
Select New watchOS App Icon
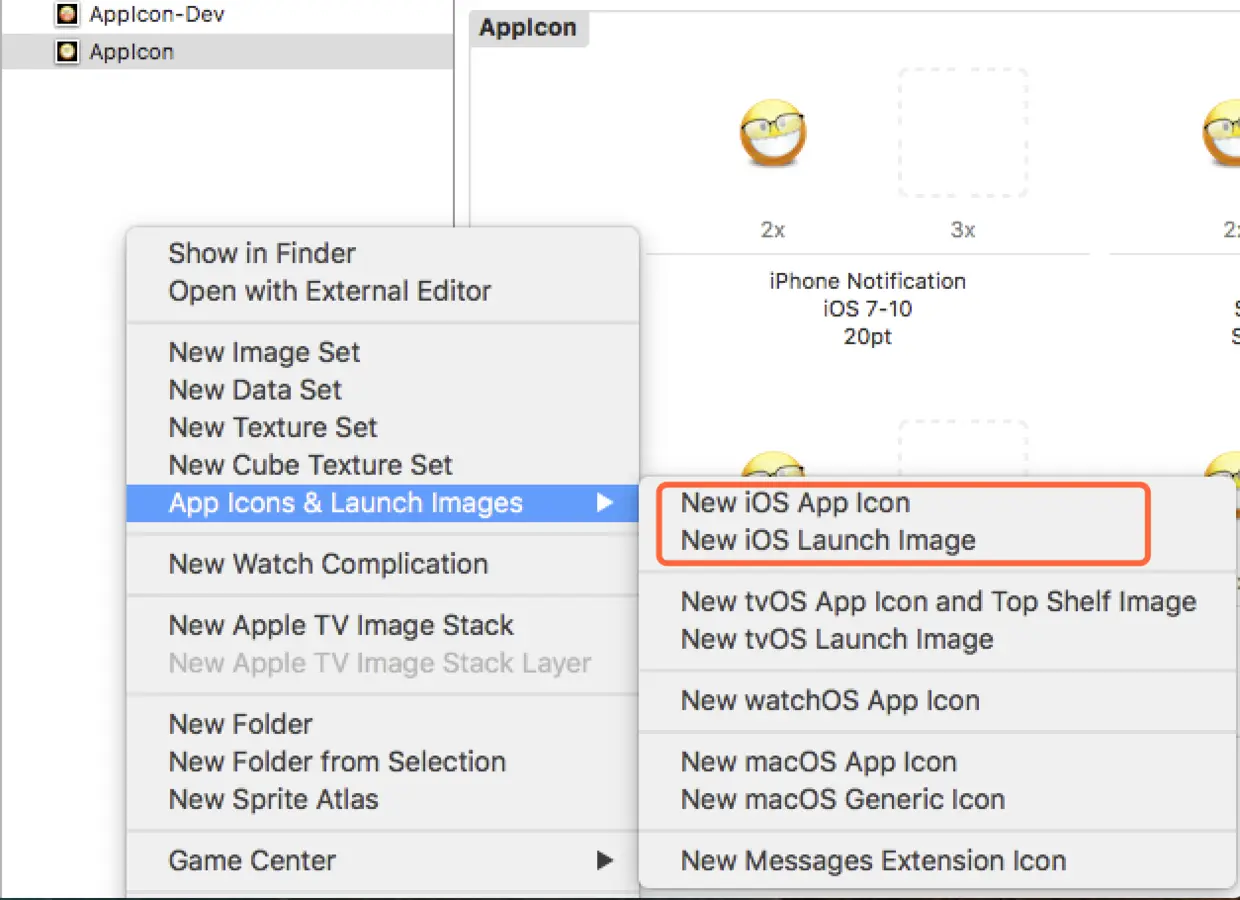830,701
